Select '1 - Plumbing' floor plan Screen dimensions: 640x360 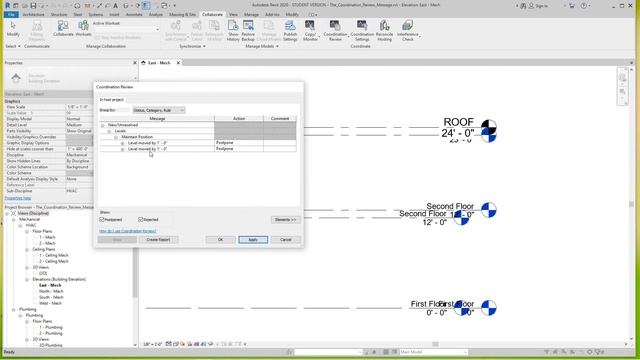click(51, 327)
